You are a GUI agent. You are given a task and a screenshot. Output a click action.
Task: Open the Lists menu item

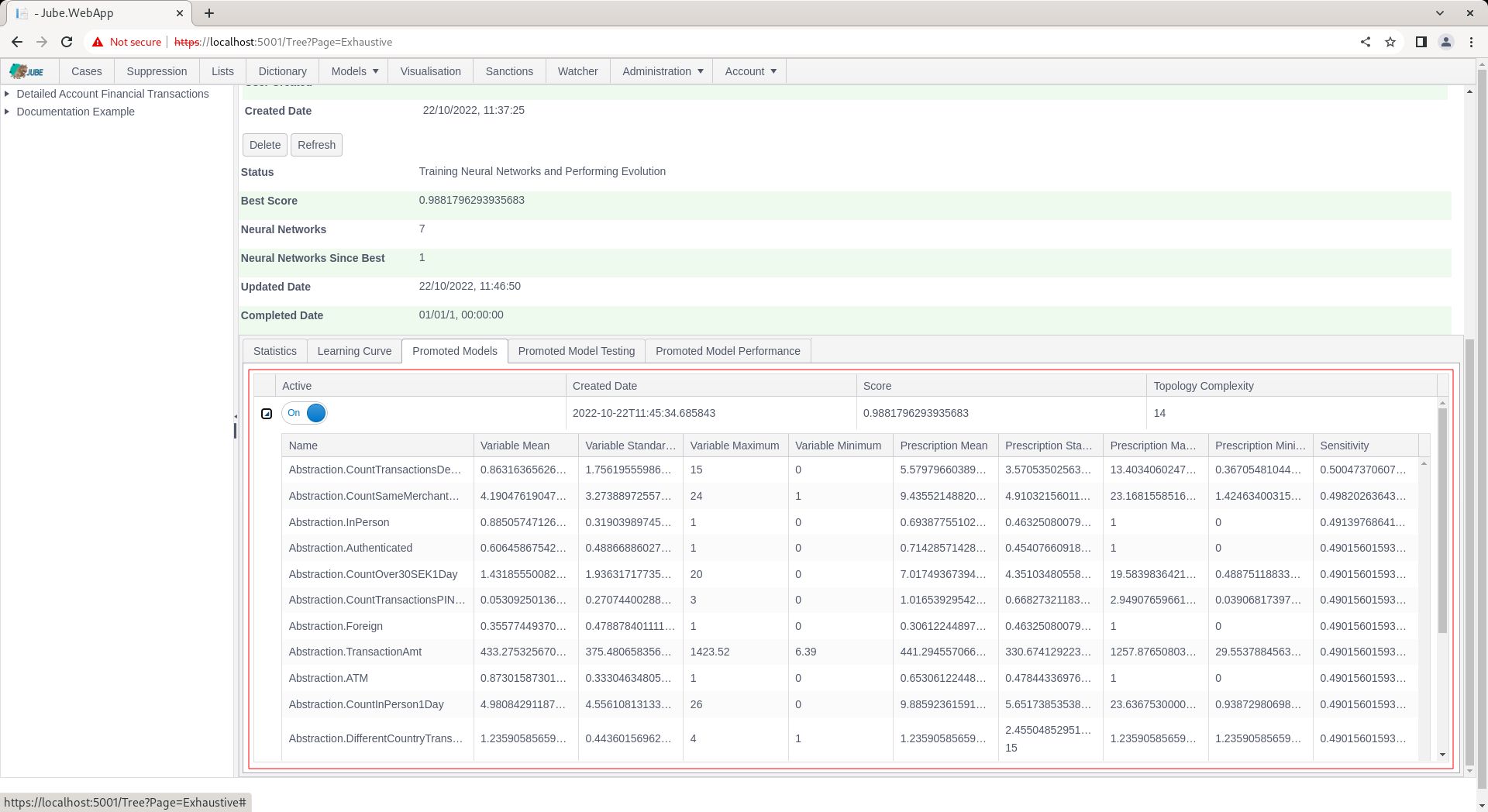[x=222, y=71]
